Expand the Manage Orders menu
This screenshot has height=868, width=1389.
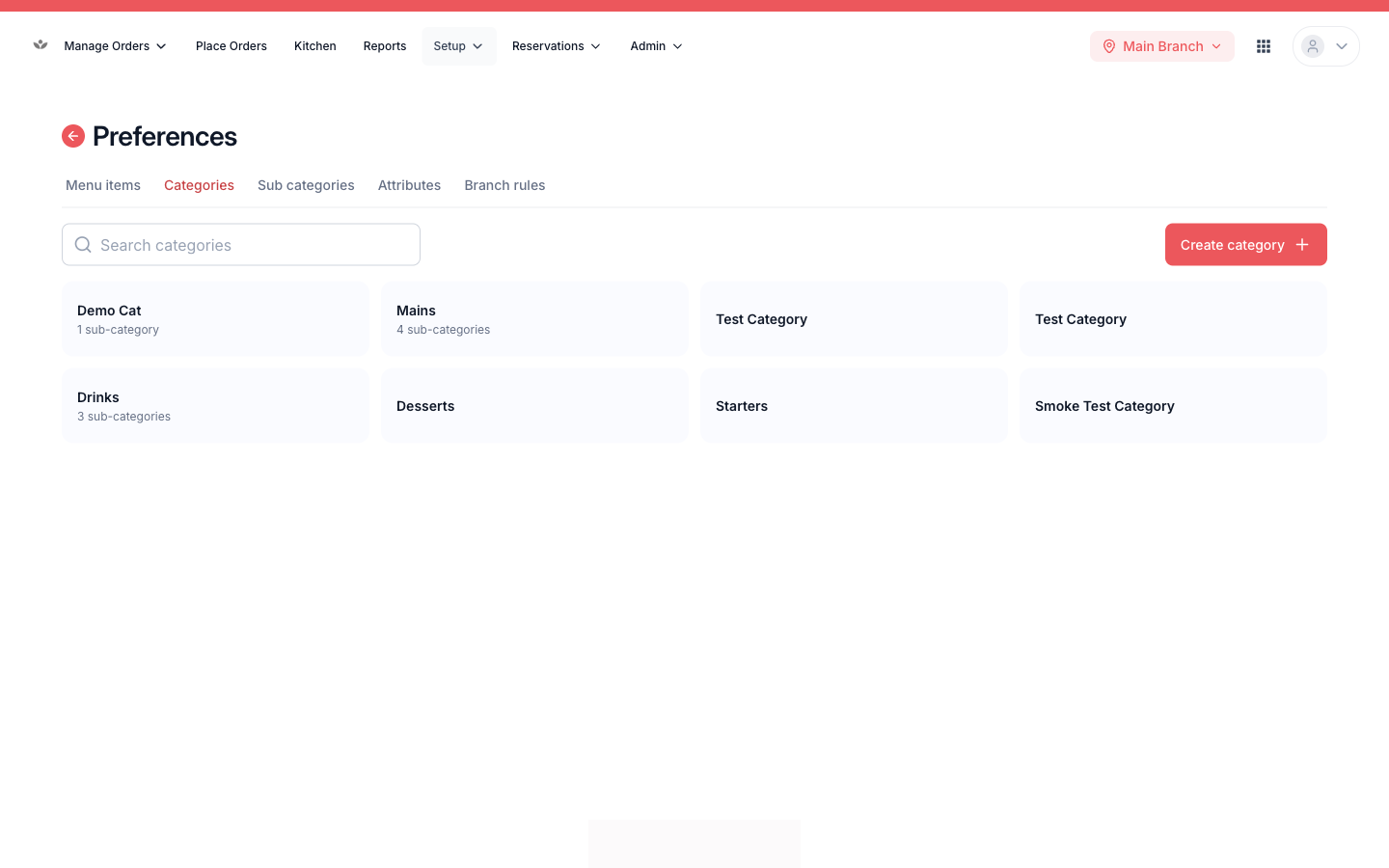click(x=115, y=46)
